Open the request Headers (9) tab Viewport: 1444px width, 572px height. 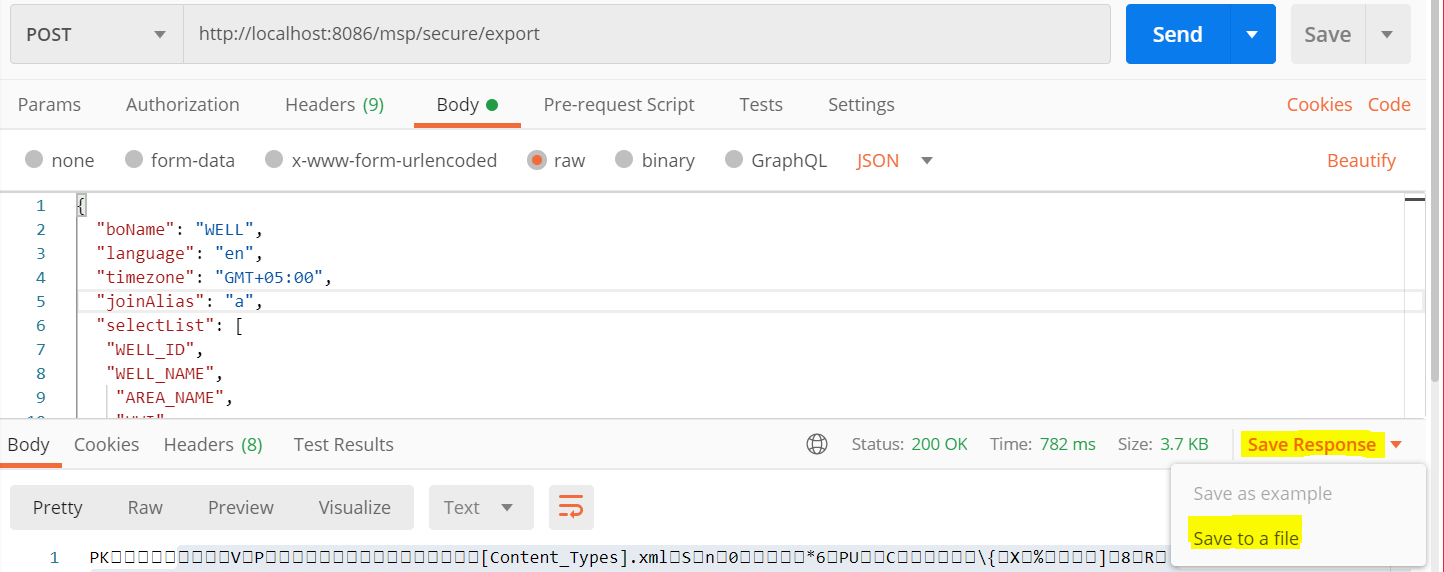(x=334, y=104)
